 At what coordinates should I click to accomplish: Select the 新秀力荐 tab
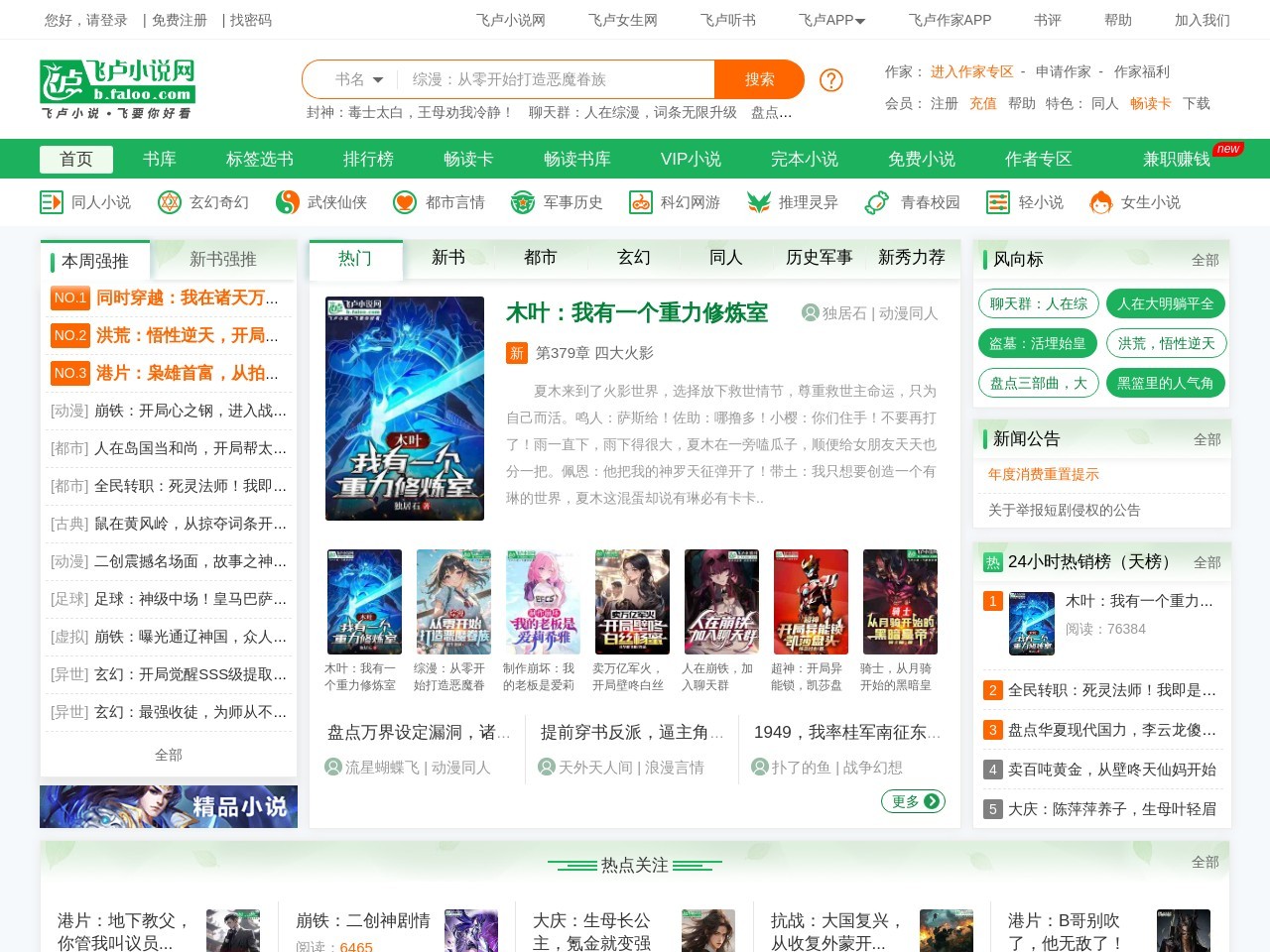912,258
